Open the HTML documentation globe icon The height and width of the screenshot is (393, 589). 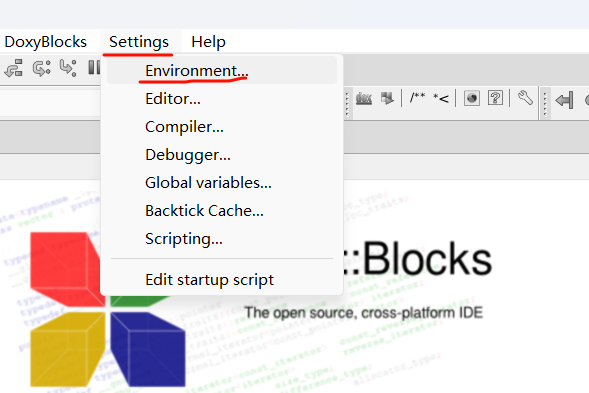pyautogui.click(x=471, y=98)
